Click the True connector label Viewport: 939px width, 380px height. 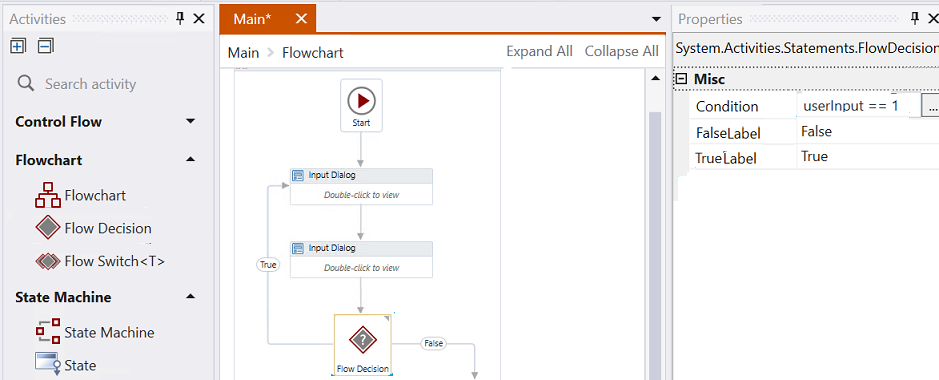tap(268, 265)
